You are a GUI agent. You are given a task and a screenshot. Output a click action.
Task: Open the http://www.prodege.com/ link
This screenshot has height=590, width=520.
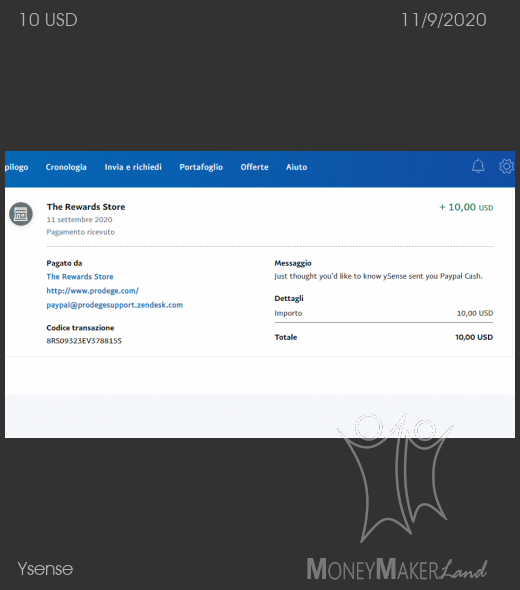click(93, 290)
